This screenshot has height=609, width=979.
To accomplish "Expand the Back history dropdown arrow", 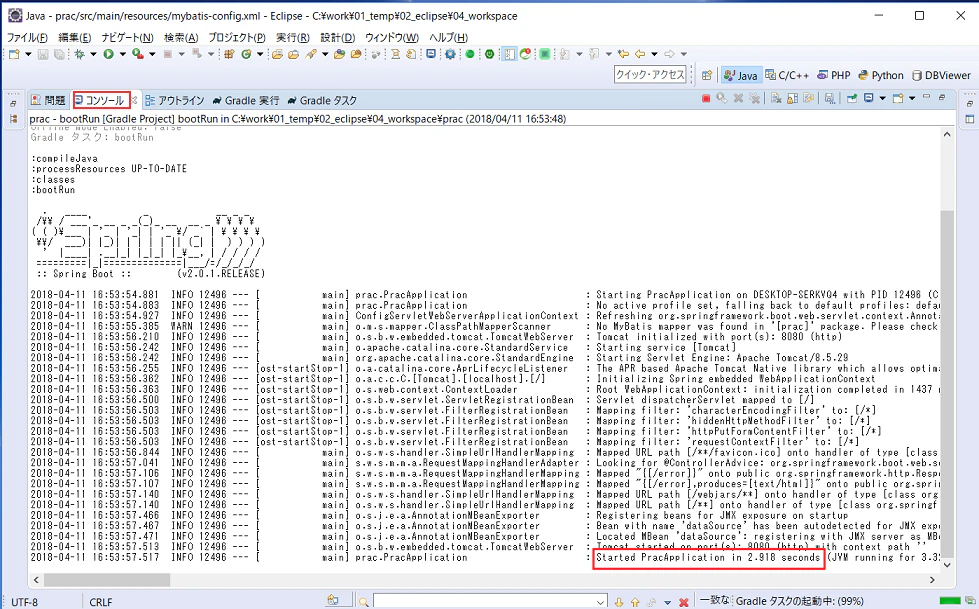I will click(x=654, y=54).
